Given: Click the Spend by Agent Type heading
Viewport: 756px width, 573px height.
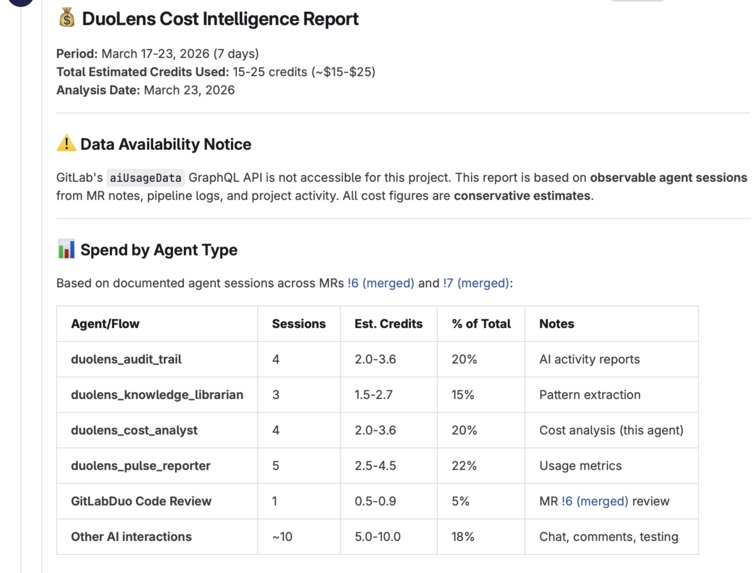Looking at the screenshot, I should pyautogui.click(x=159, y=250).
